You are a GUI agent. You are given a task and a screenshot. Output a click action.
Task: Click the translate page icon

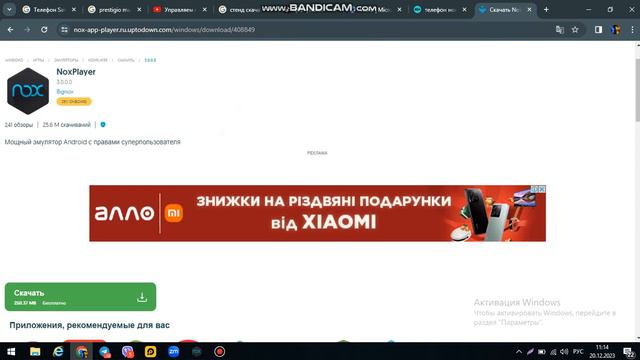(560, 29)
